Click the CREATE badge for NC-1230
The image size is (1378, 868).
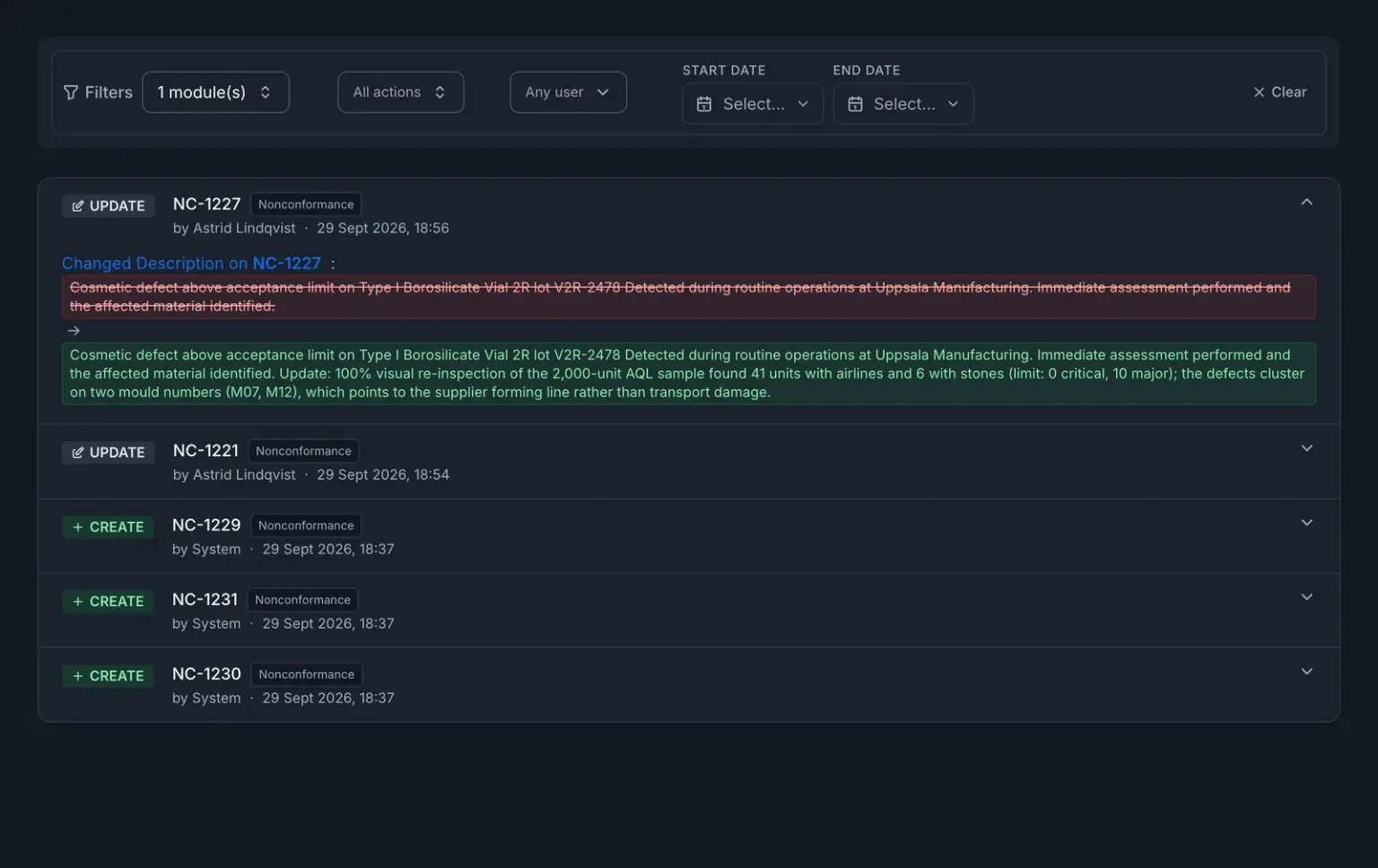tap(109, 676)
